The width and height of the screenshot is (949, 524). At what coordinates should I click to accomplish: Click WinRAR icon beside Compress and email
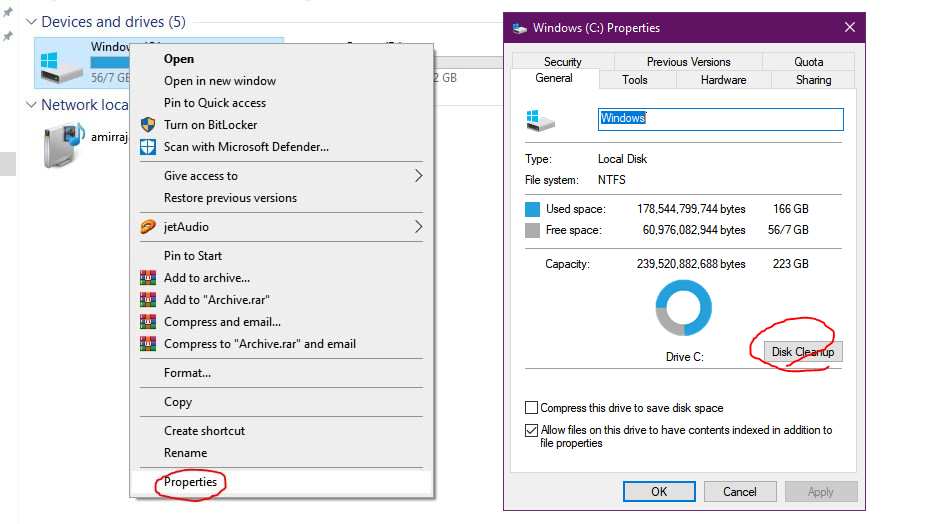(148, 322)
